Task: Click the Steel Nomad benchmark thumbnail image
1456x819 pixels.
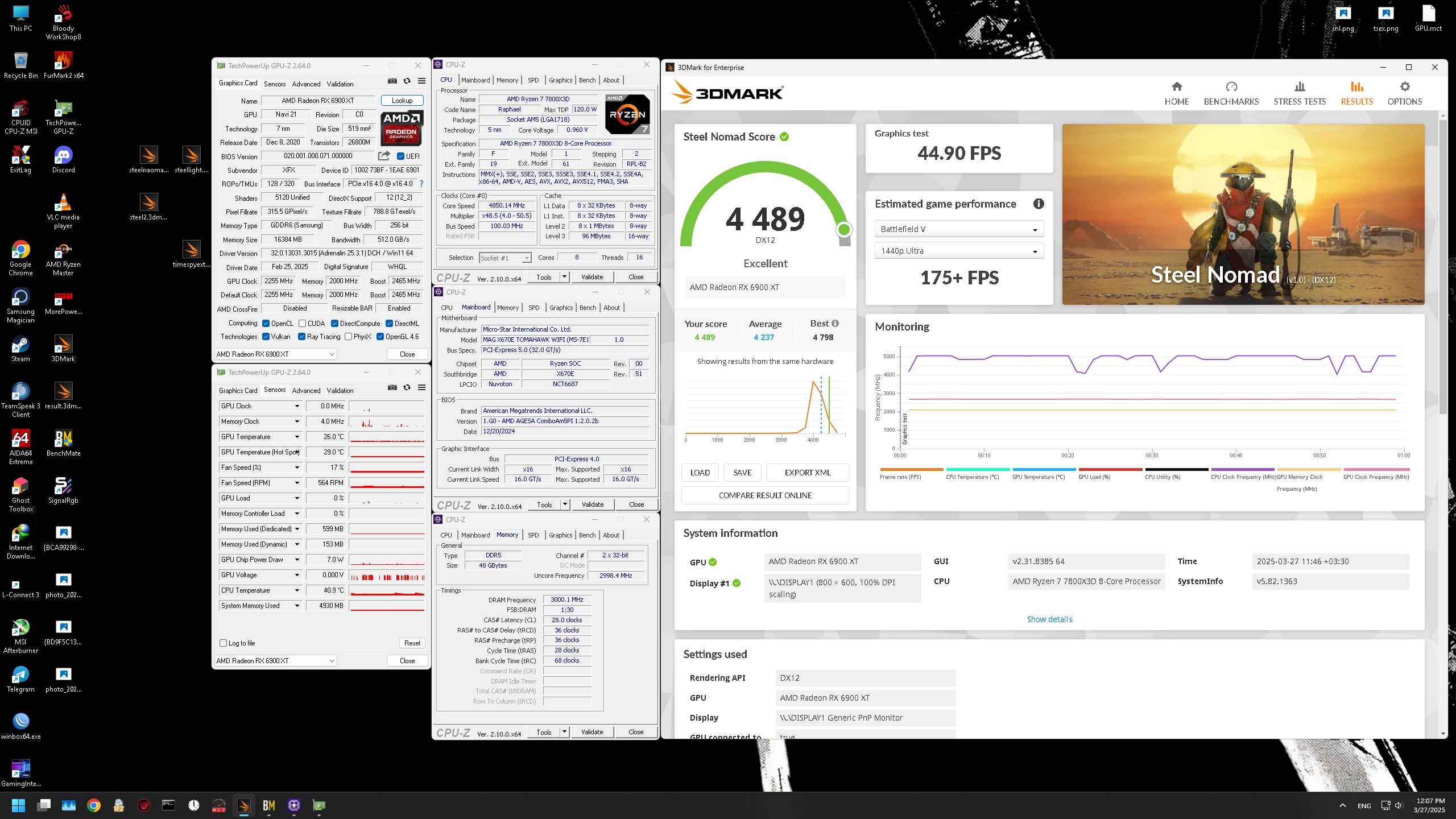Action: [x=1243, y=214]
